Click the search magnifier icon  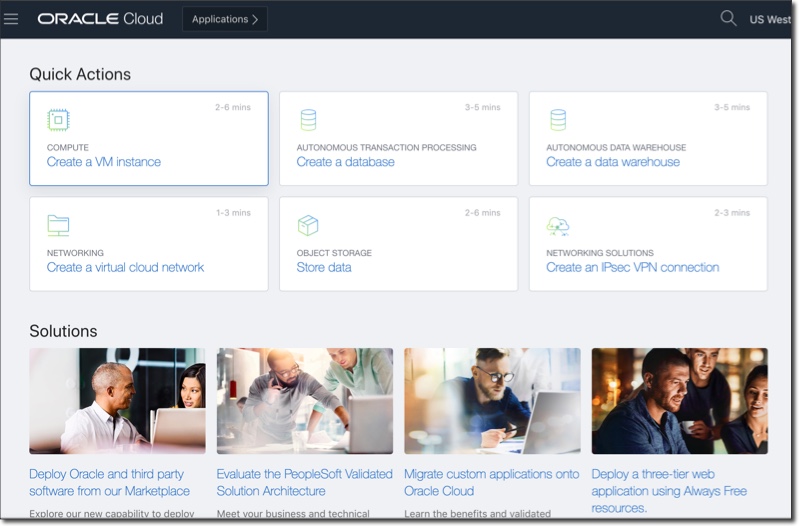[x=728, y=18]
